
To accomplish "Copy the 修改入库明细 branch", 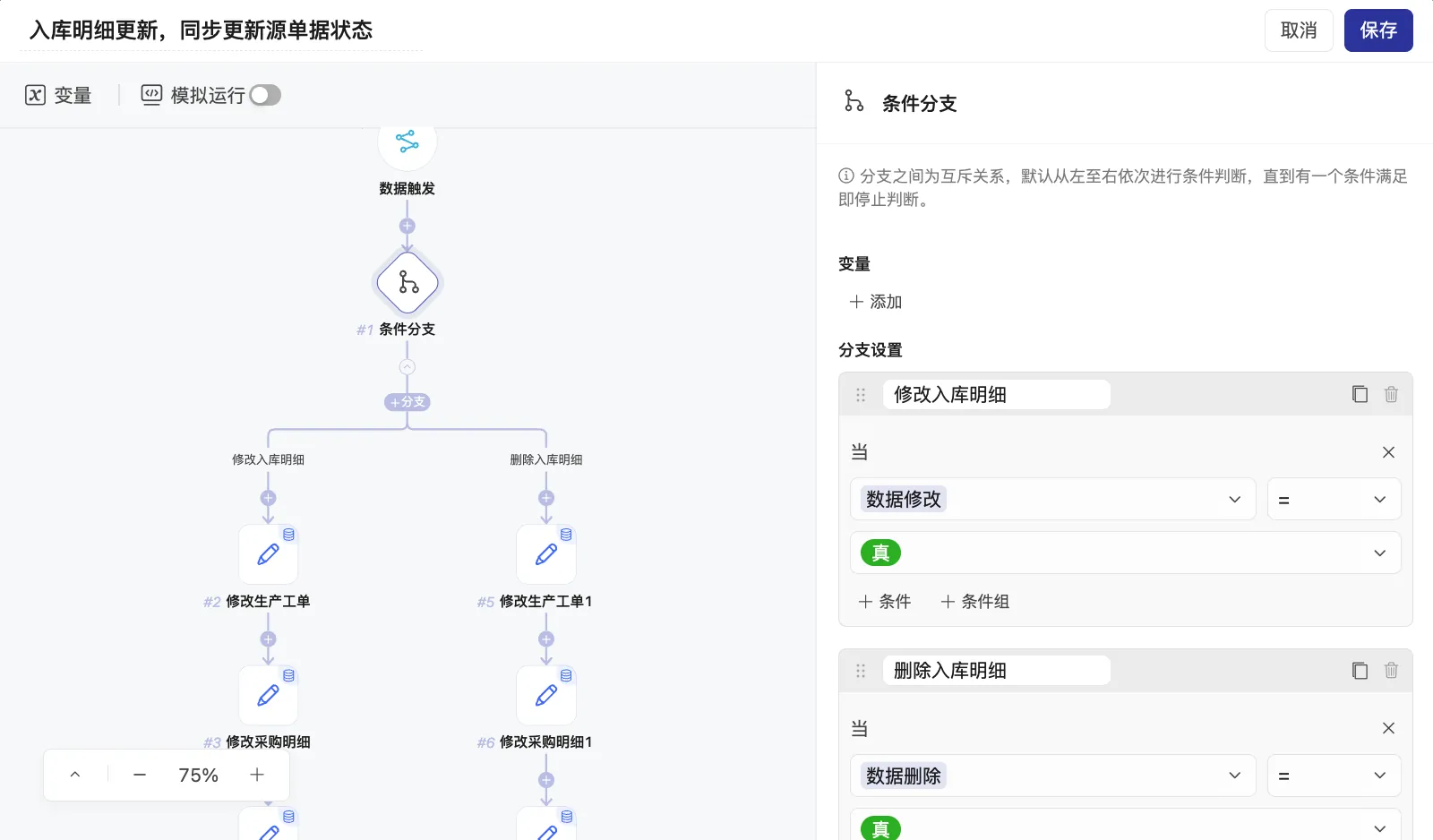I will pos(1360,394).
